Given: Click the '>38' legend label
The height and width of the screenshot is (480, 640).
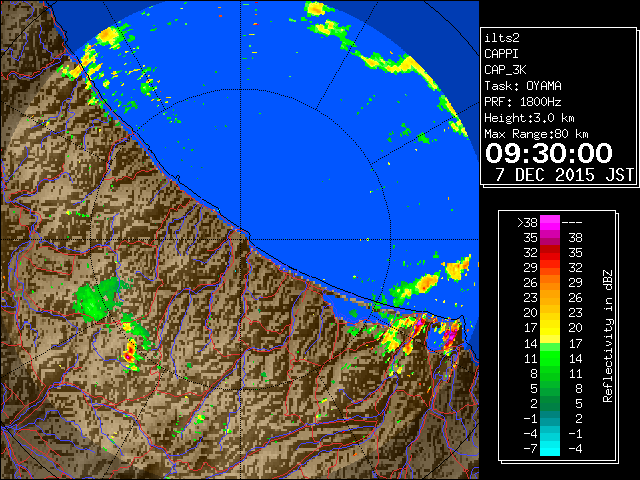Looking at the screenshot, I should pyautogui.click(x=527, y=223).
